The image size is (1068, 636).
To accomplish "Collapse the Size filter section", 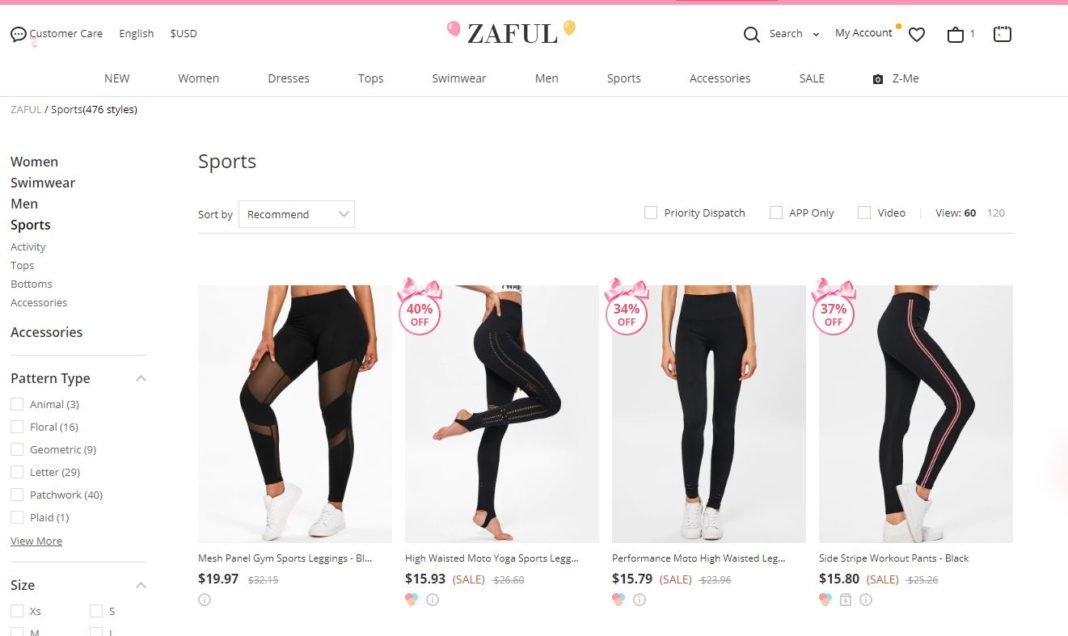I will [x=141, y=586].
